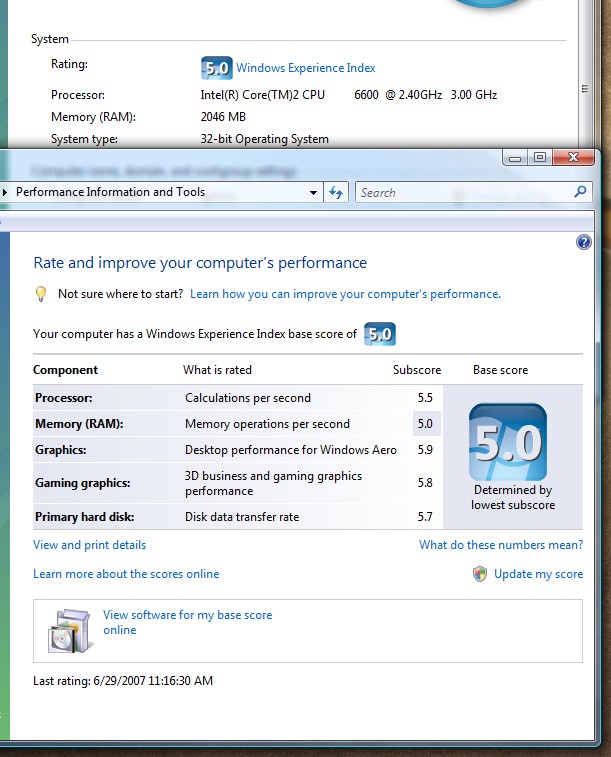This screenshot has height=757, width=611.
Task: Open Learn more about the scores online
Action: point(126,574)
